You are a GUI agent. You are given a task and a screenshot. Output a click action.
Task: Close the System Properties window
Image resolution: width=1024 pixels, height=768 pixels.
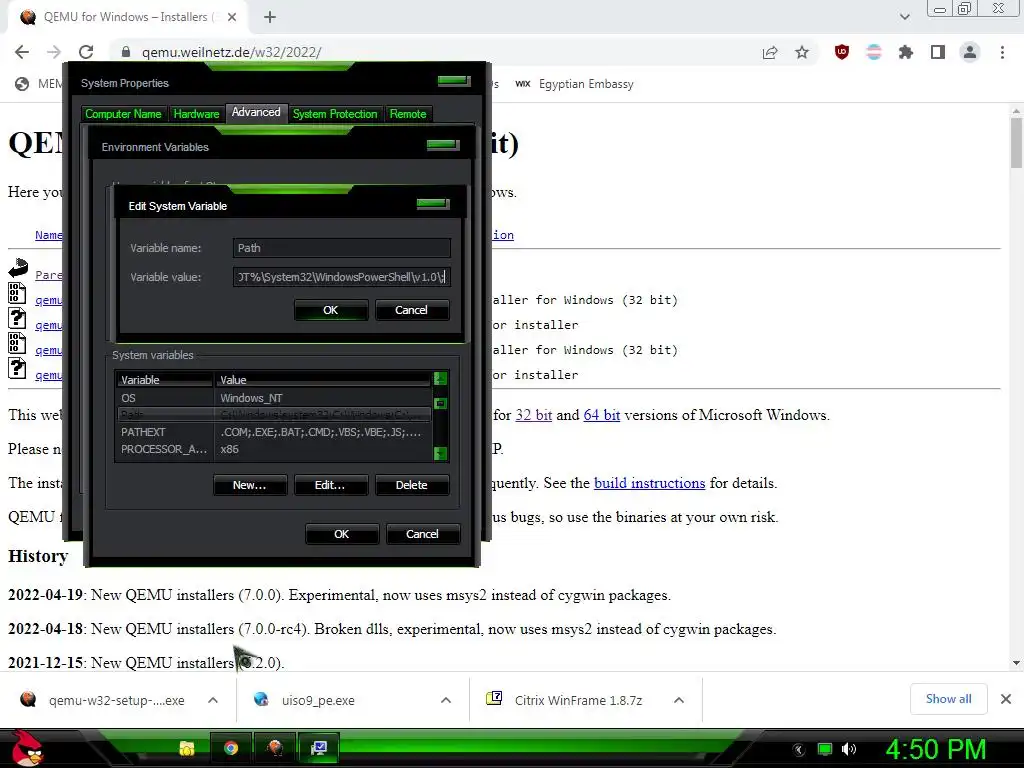point(455,80)
